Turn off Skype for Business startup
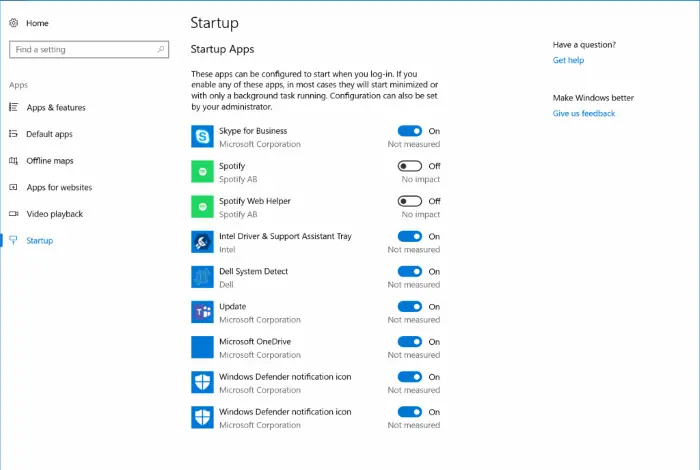 (x=410, y=131)
